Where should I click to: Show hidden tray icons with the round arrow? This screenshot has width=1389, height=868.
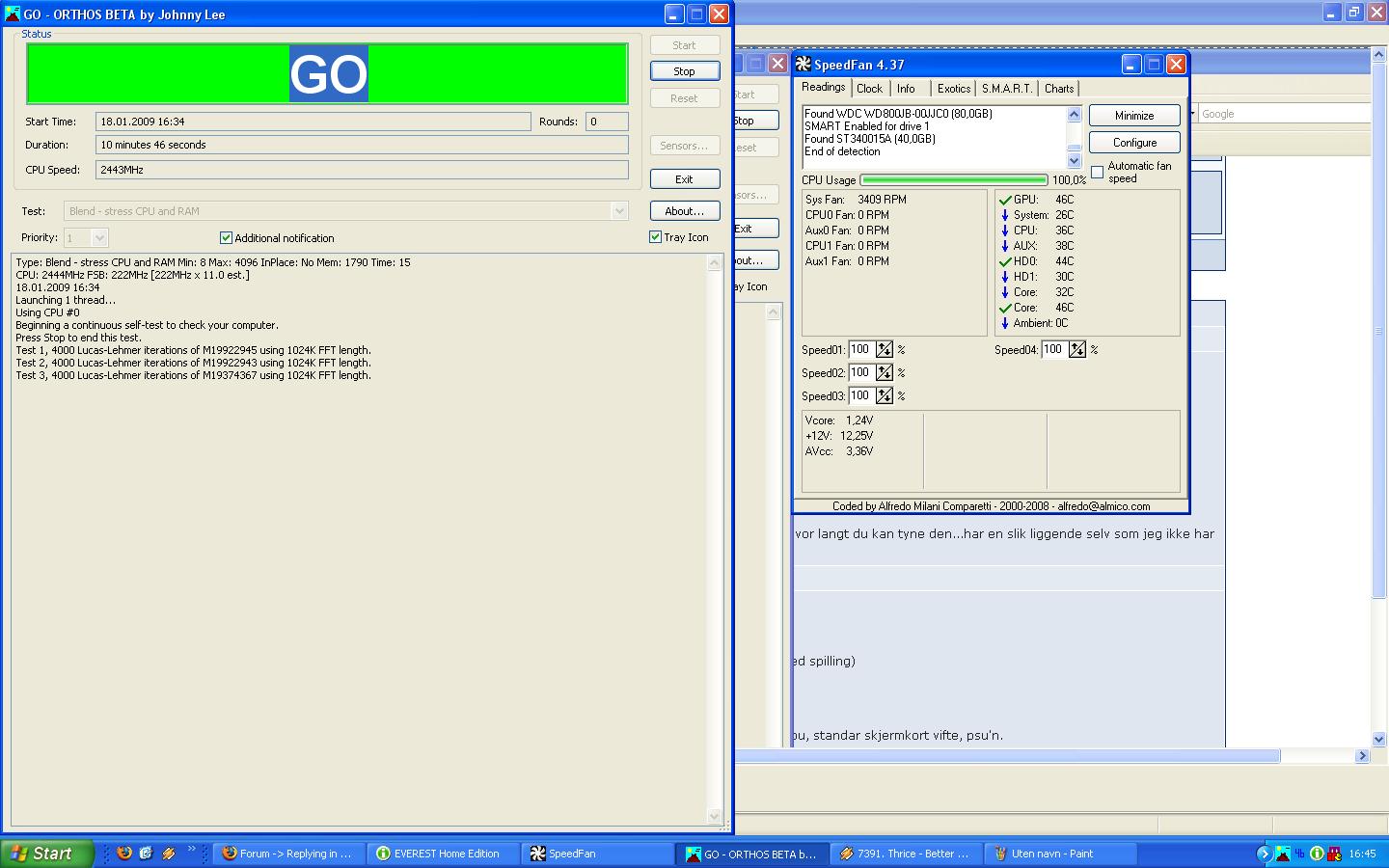point(1265,854)
